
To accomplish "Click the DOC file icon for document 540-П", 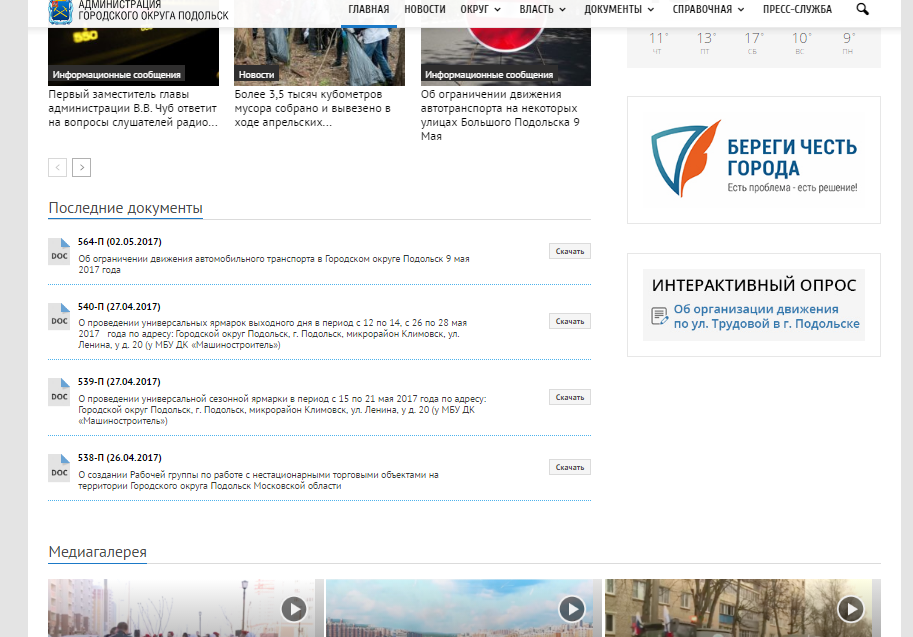I will pos(59,315).
